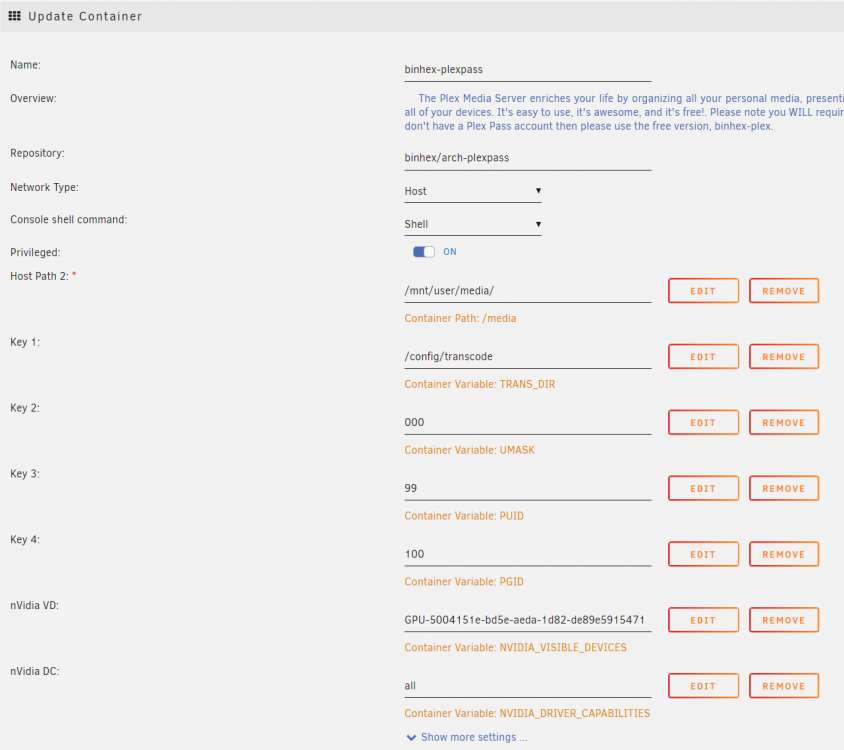
Task: Click the Key 1 field /config/transcode
Action: tap(528, 356)
